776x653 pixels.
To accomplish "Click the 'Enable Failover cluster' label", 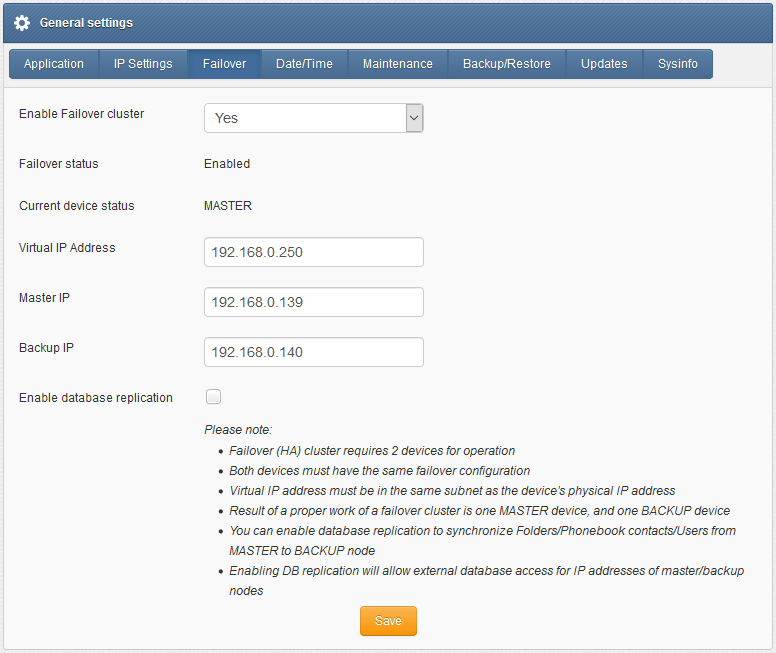I will click(82, 114).
